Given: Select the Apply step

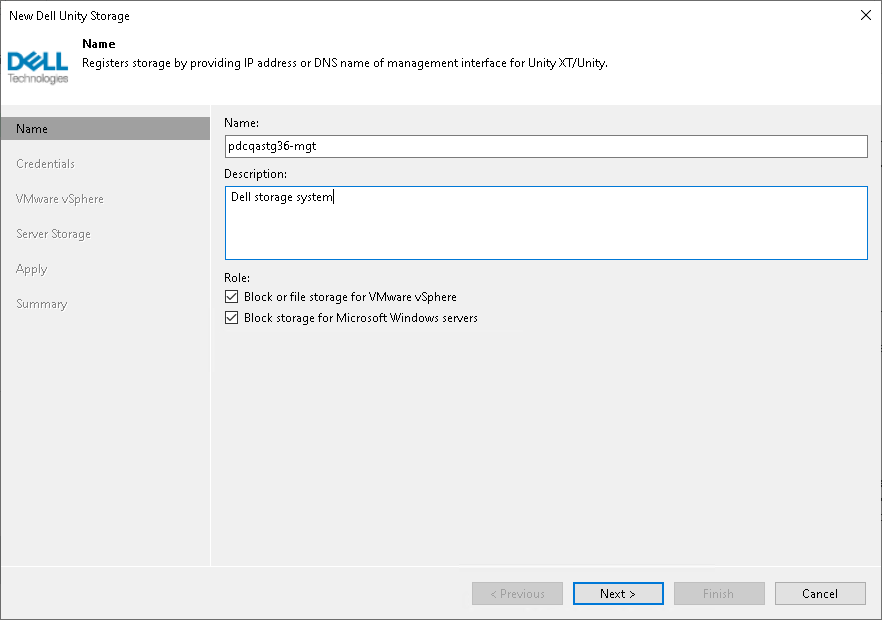Looking at the screenshot, I should (32, 269).
